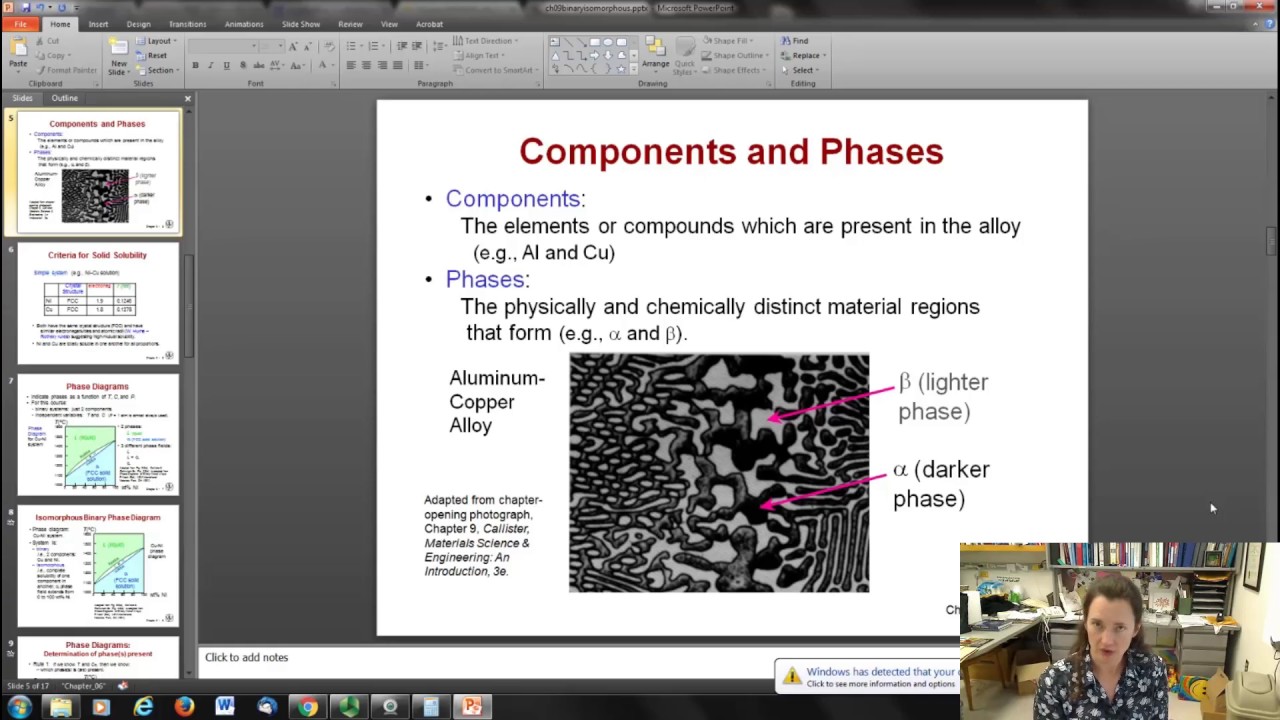Select the Format Painter tool
1280x720 pixels.
pyautogui.click(x=66, y=70)
